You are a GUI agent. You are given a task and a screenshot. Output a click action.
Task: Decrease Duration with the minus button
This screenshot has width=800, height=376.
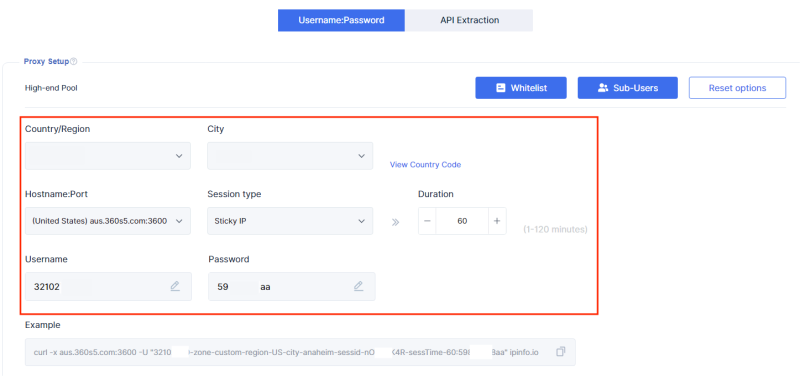coord(428,221)
